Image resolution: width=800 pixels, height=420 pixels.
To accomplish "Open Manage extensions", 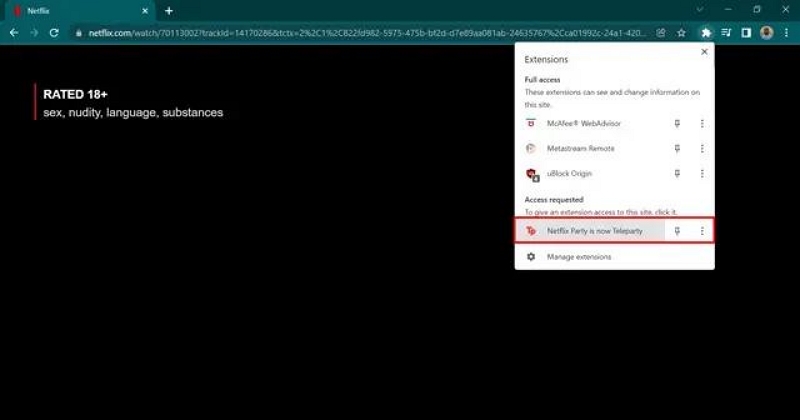I will (x=578, y=257).
